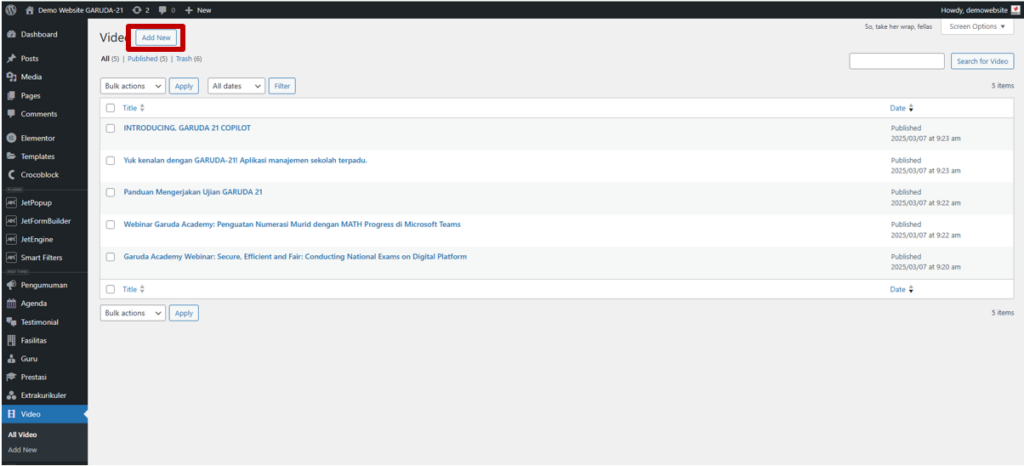The width and height of the screenshot is (1024, 466).
Task: Click the Search for Video button
Action: click(982, 61)
